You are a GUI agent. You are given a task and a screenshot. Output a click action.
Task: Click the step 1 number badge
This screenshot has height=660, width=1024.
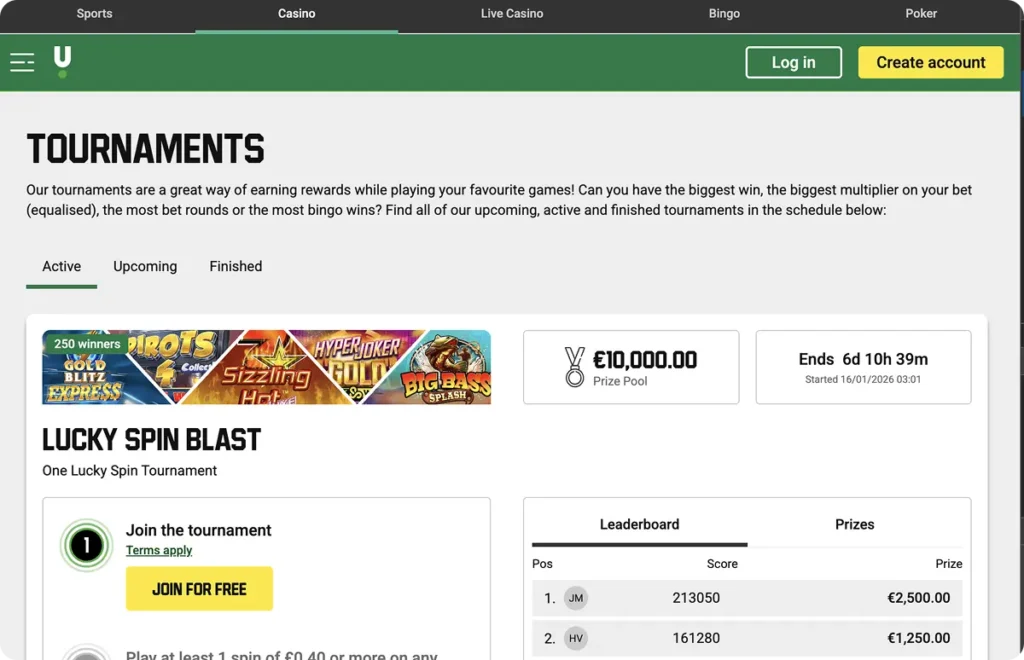click(86, 545)
